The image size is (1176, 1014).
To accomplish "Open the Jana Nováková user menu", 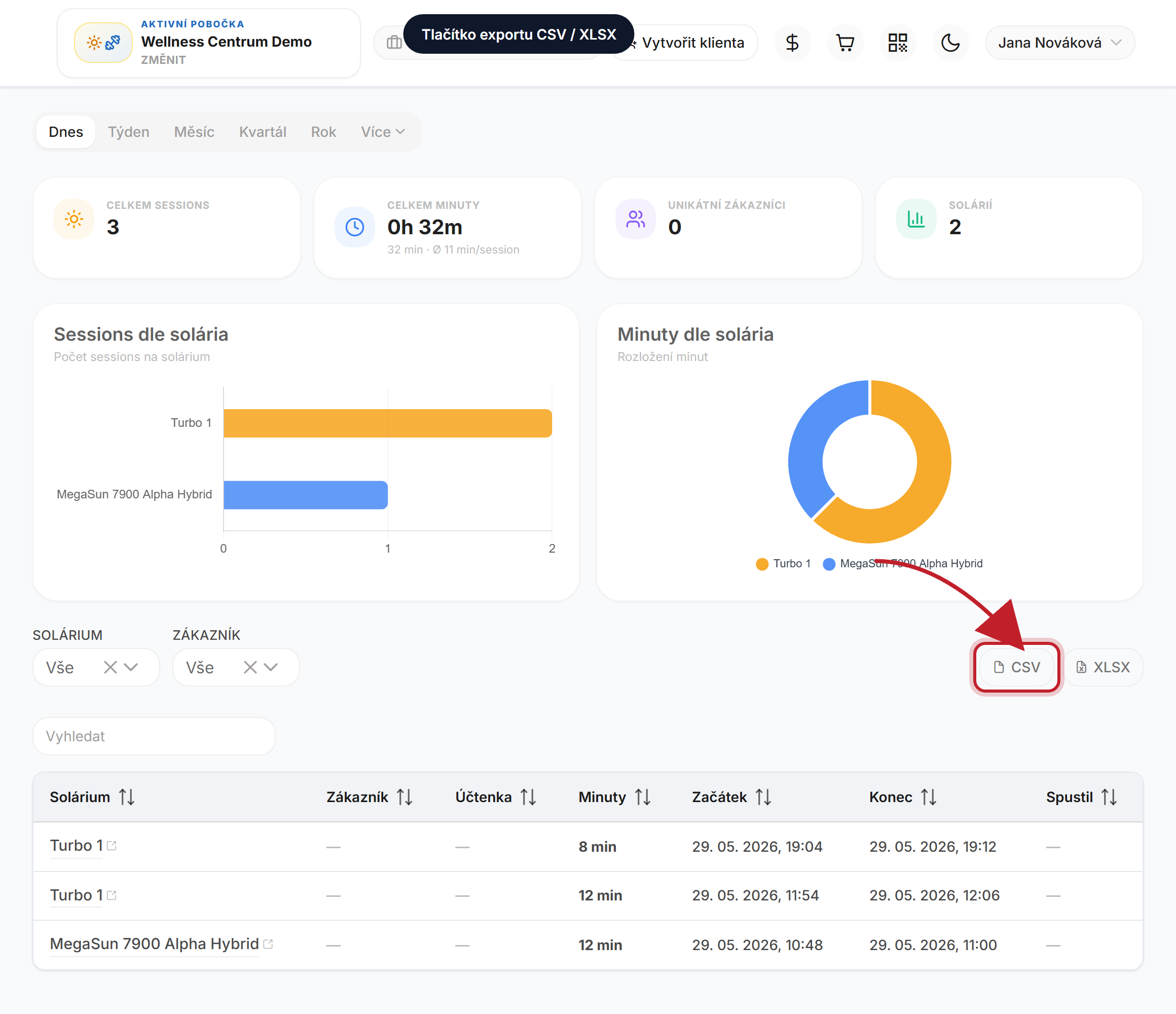I will (x=1059, y=43).
